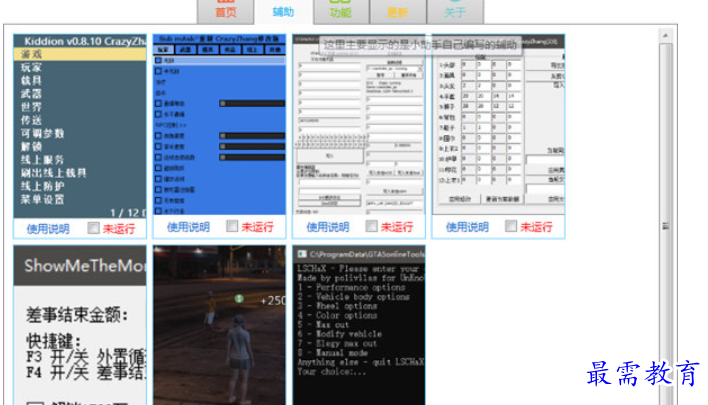Tick the run checkbox for blue Sub mAsk tool
Image resolution: width=708 pixels, height=405 pixels.
[x=232, y=226]
